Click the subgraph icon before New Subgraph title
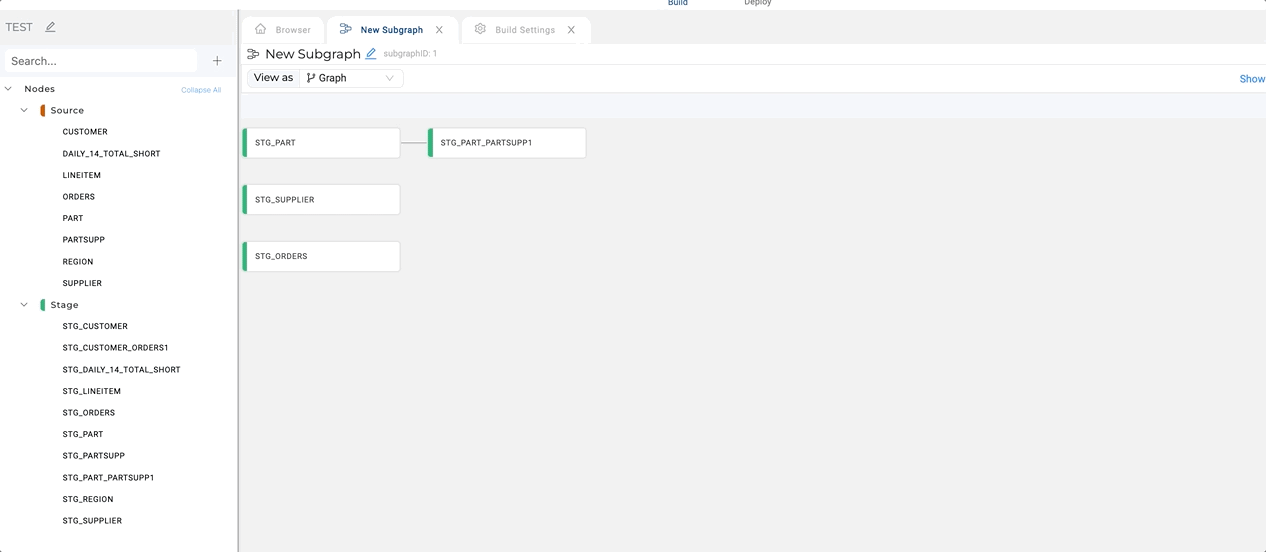The width and height of the screenshot is (1266, 552). click(x=253, y=54)
